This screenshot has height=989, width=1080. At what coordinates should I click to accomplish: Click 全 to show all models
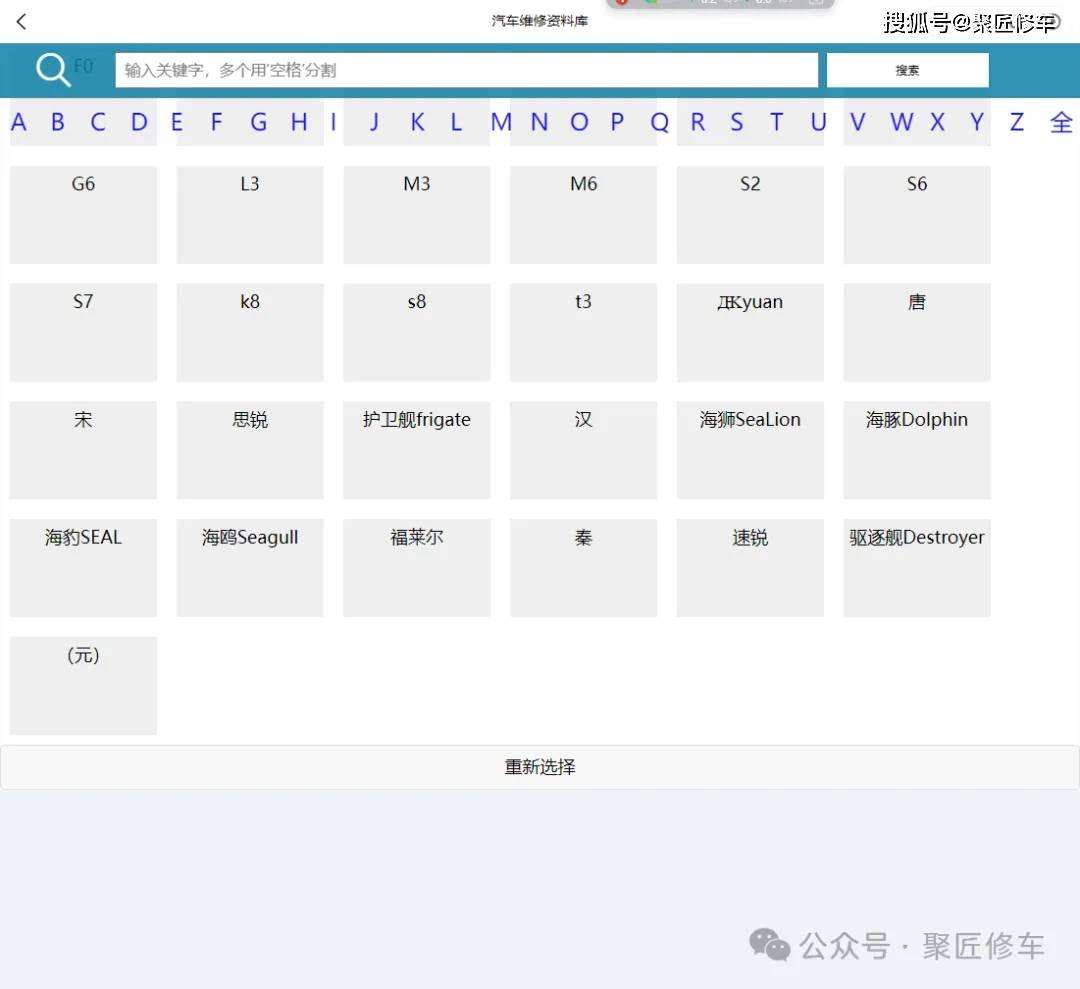(x=1061, y=122)
